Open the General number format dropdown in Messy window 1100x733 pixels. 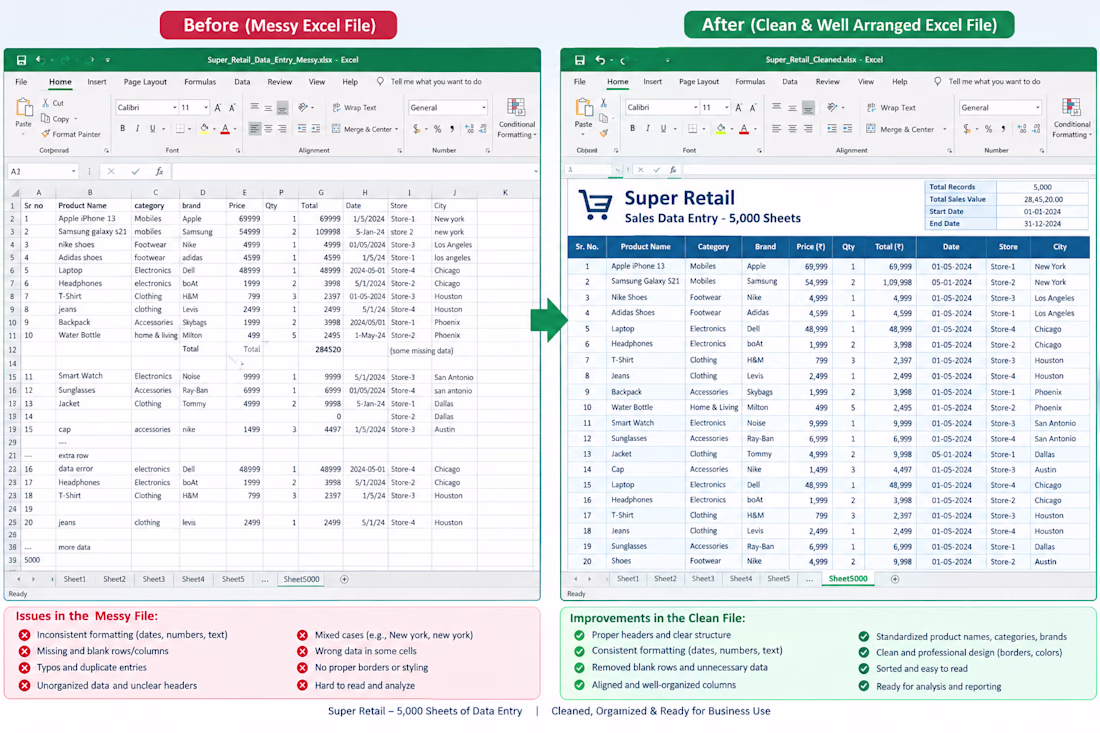484,108
